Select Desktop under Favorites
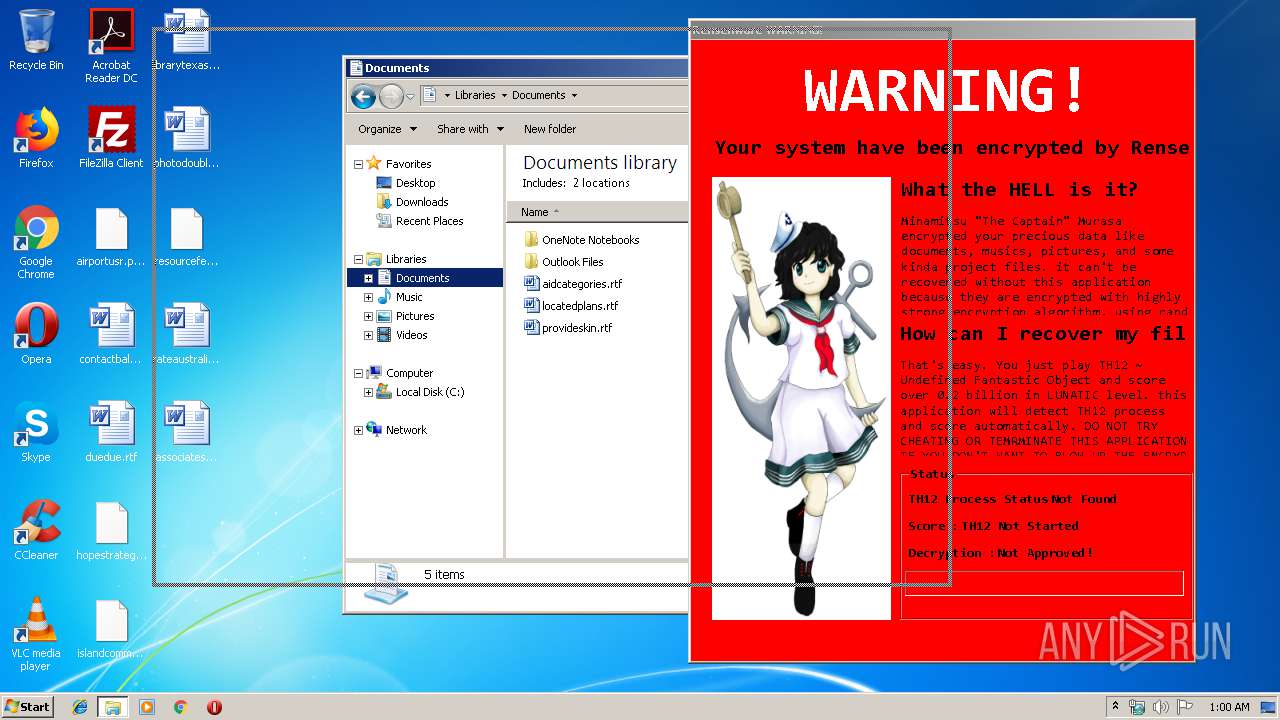 click(x=415, y=183)
